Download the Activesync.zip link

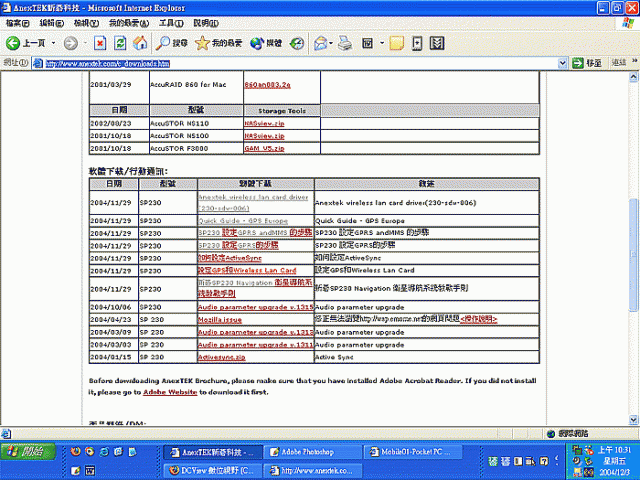220,357
